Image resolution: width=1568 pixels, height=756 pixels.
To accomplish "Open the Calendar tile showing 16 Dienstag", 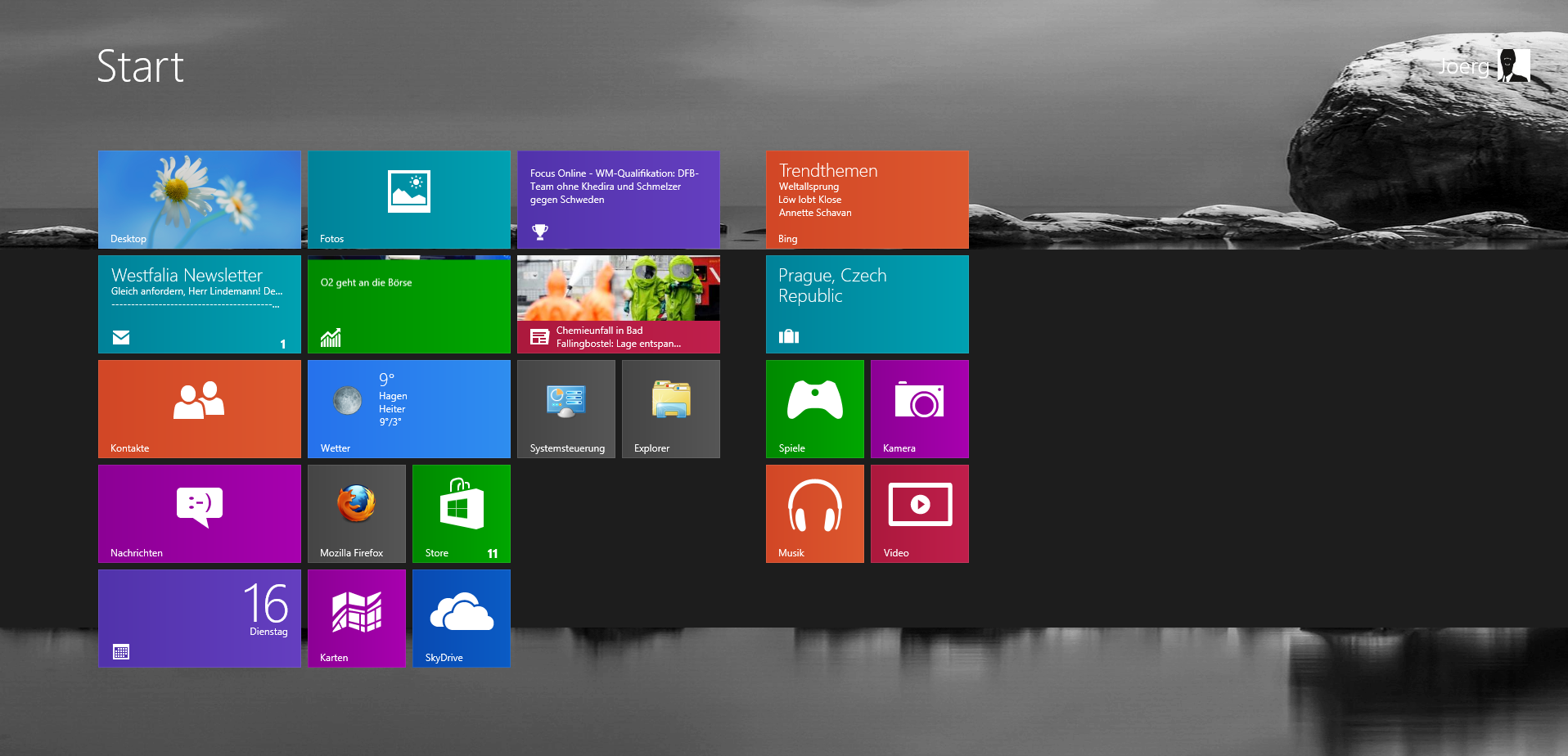I will click(x=200, y=619).
